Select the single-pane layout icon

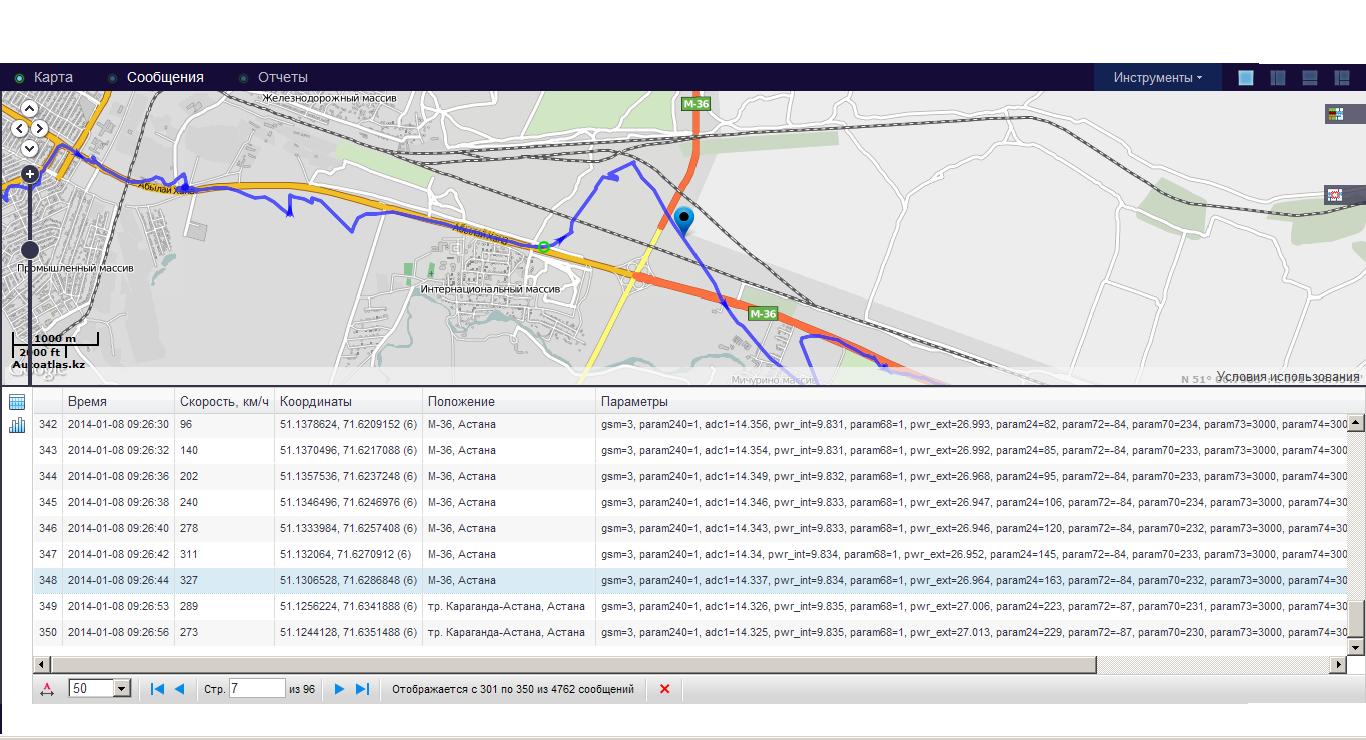1246,78
